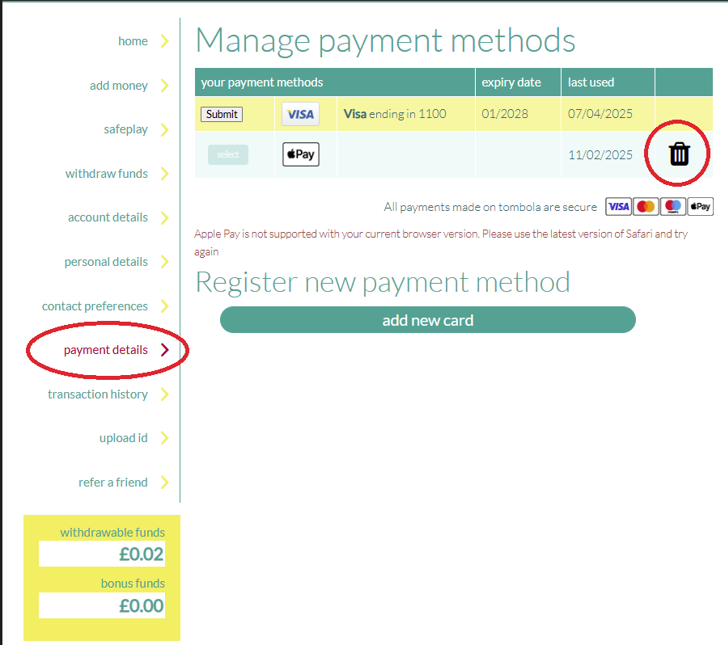Click the last used date 07/04/2025
Image resolution: width=728 pixels, height=645 pixels.
point(600,114)
